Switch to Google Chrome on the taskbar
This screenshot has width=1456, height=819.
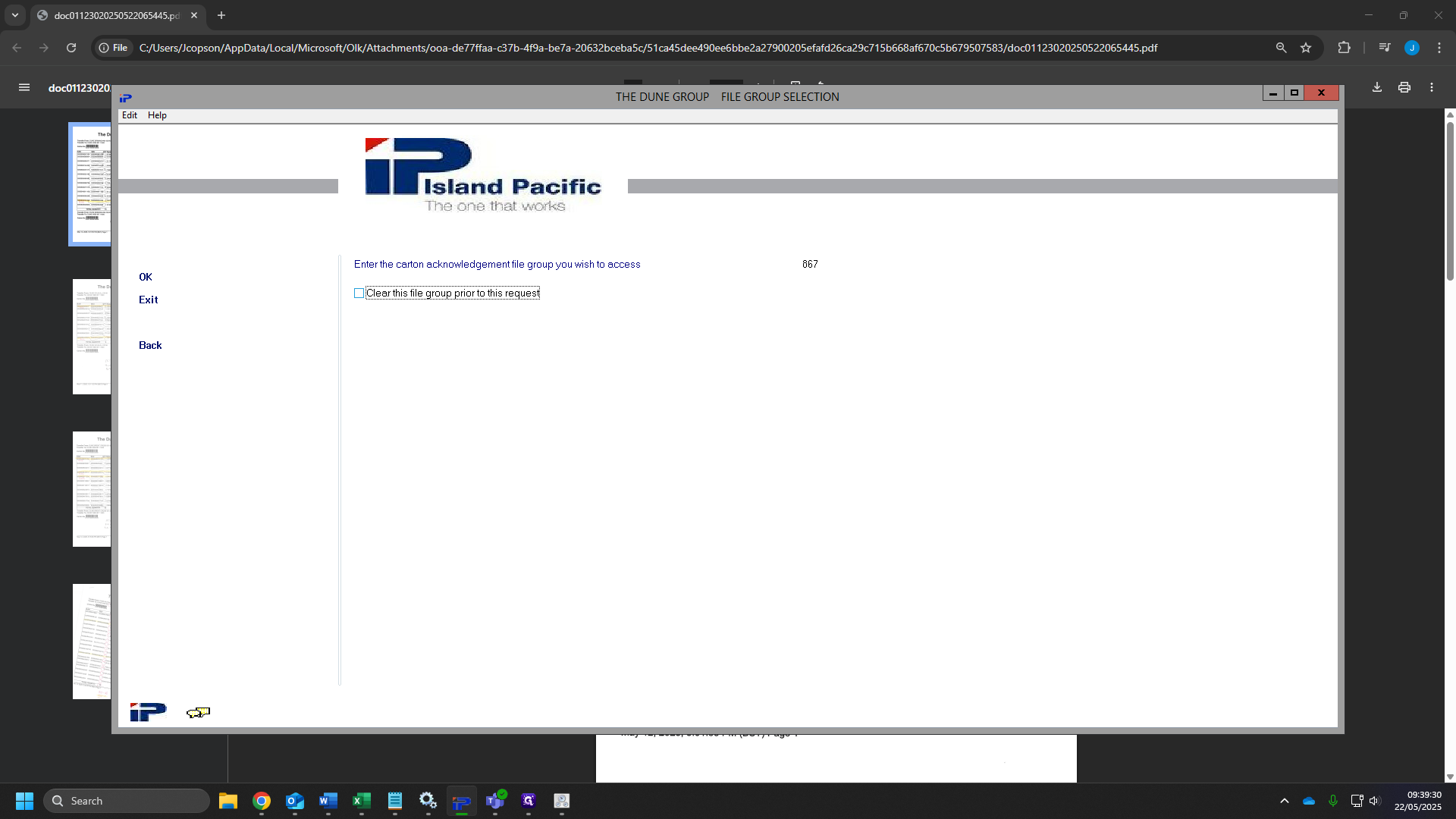pos(262,801)
